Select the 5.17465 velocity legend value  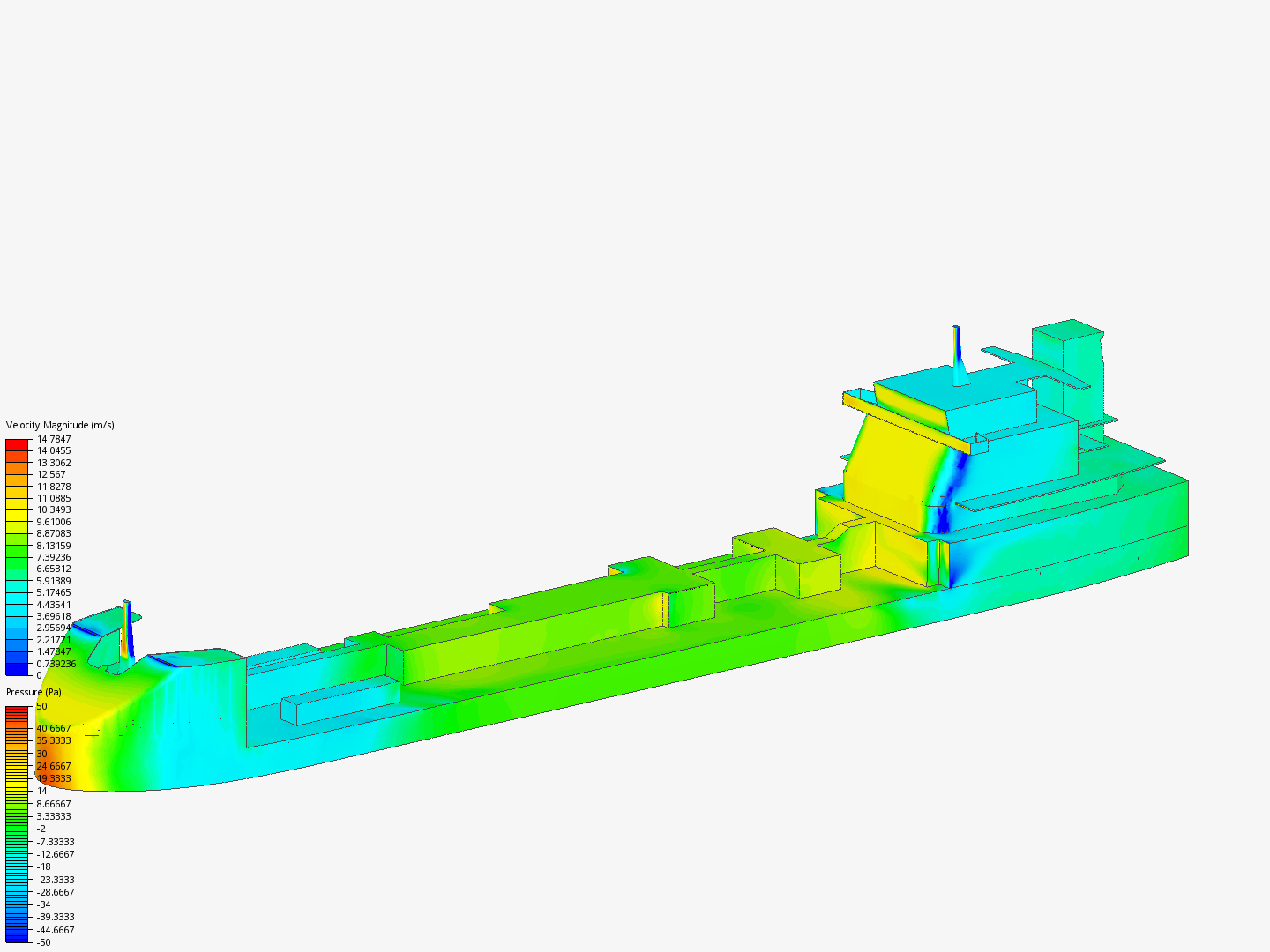click(54, 592)
